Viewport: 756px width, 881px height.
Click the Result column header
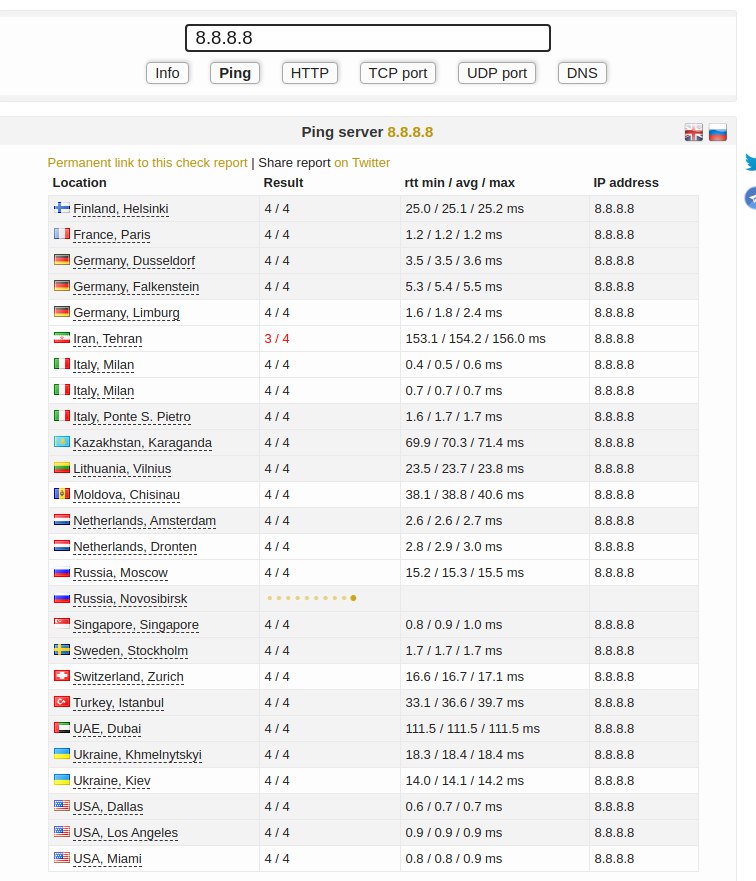[x=283, y=183]
